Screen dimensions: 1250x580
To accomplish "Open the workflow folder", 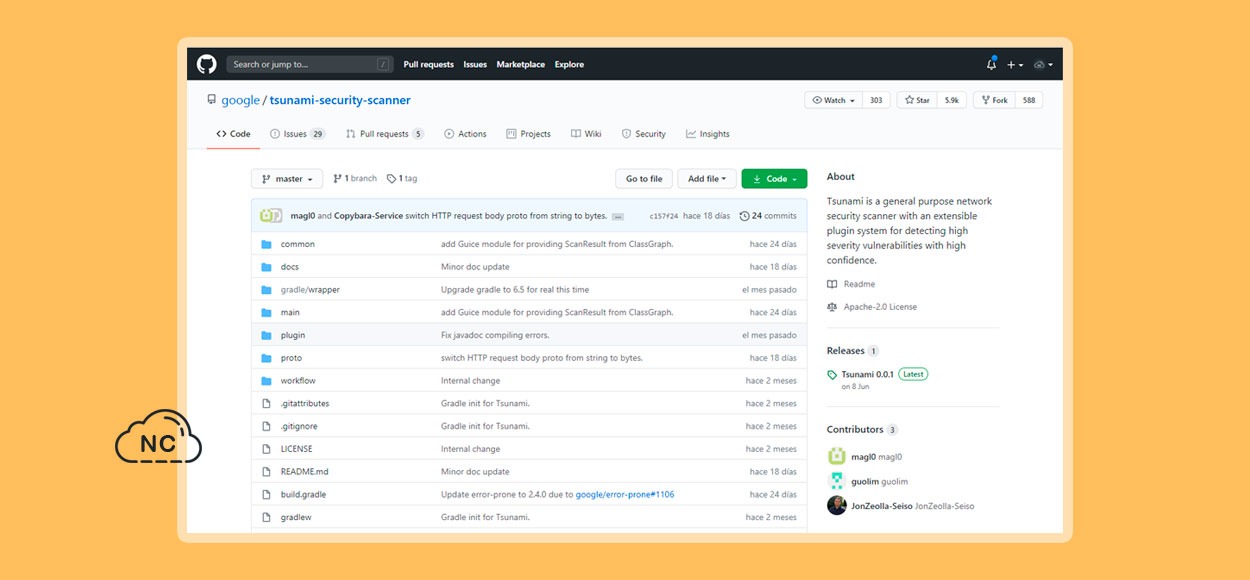I will coord(298,381).
